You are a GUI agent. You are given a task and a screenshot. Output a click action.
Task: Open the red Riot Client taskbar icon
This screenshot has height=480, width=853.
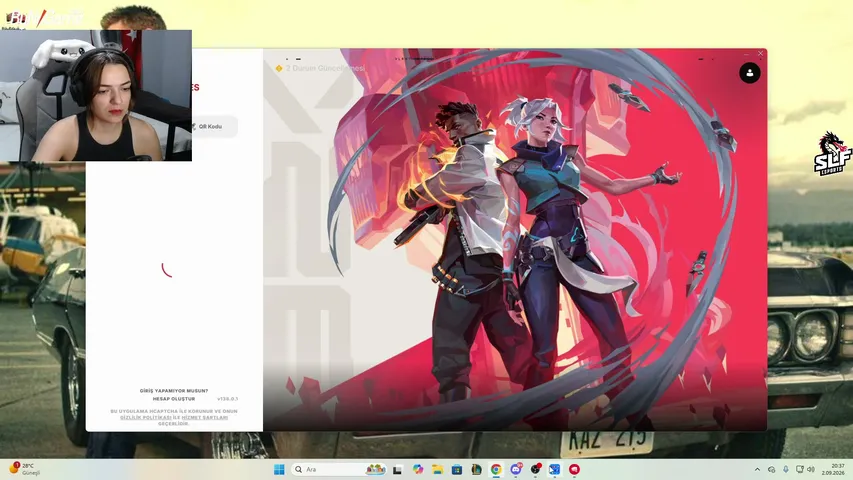pos(574,469)
